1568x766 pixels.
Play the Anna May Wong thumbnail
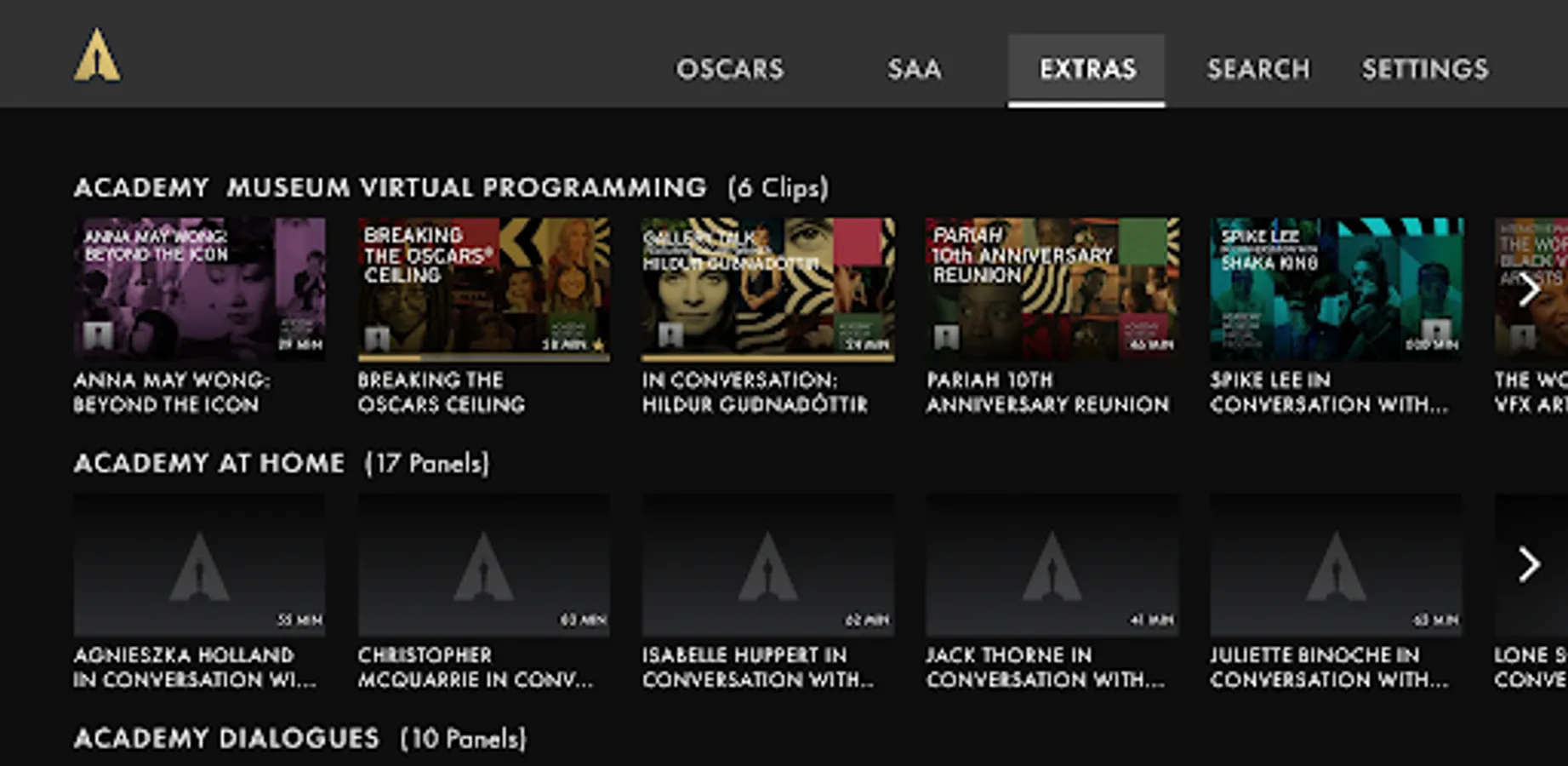click(x=199, y=288)
